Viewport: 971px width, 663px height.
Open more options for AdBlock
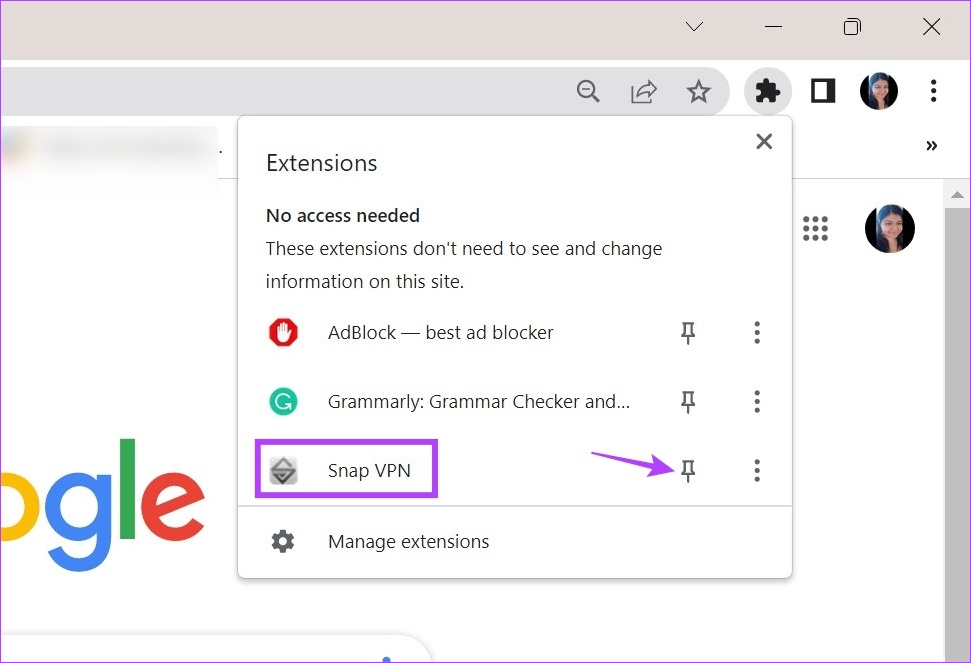click(757, 332)
